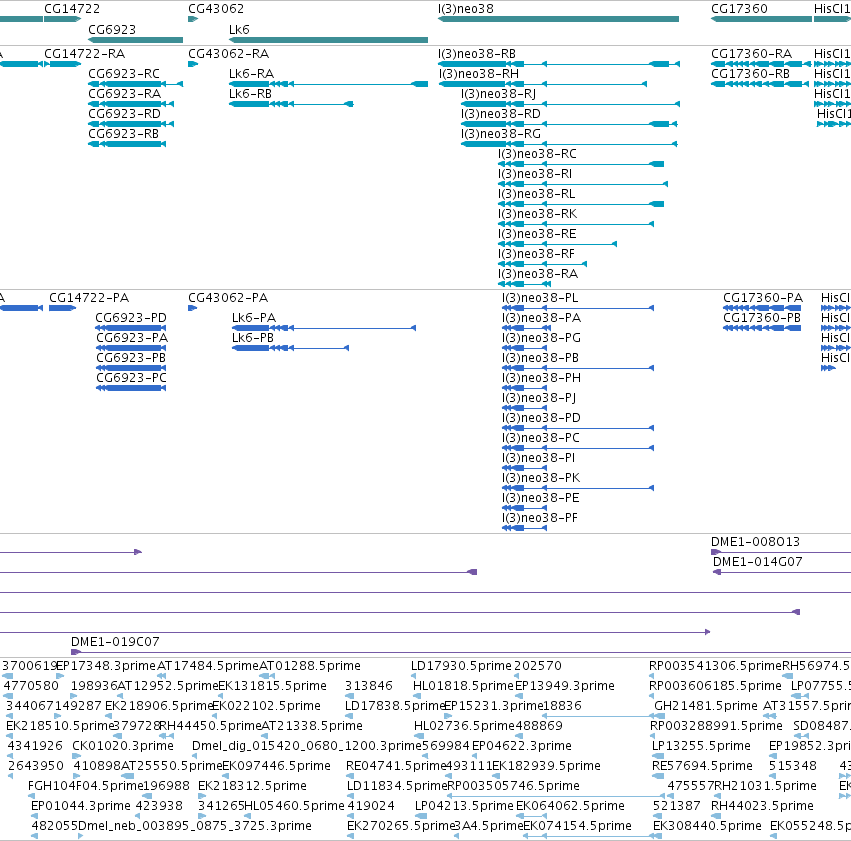
Task: Select the Lk6-RA transcript
Action: pos(251,74)
